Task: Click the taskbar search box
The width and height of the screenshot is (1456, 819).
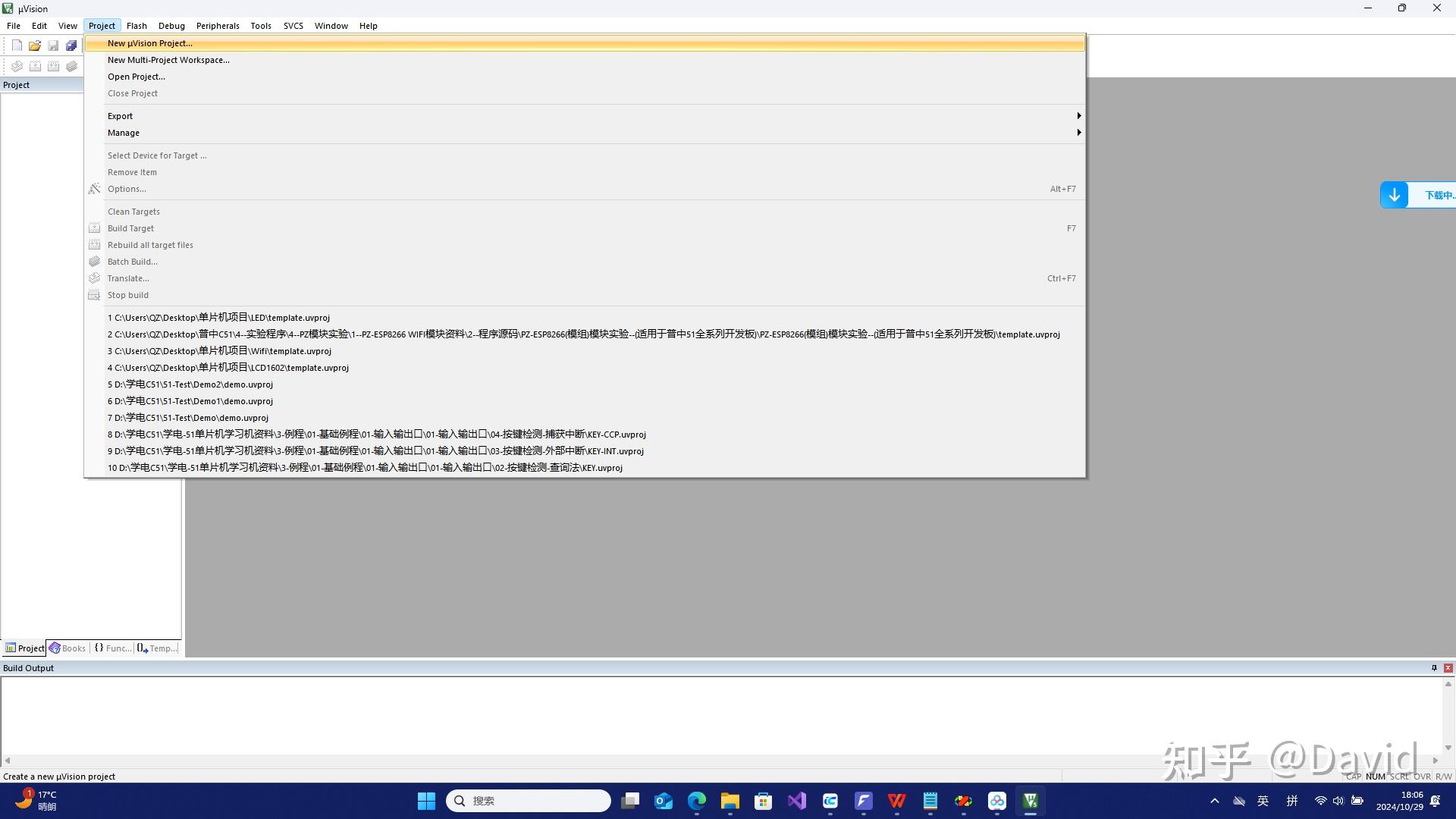Action: tap(529, 801)
